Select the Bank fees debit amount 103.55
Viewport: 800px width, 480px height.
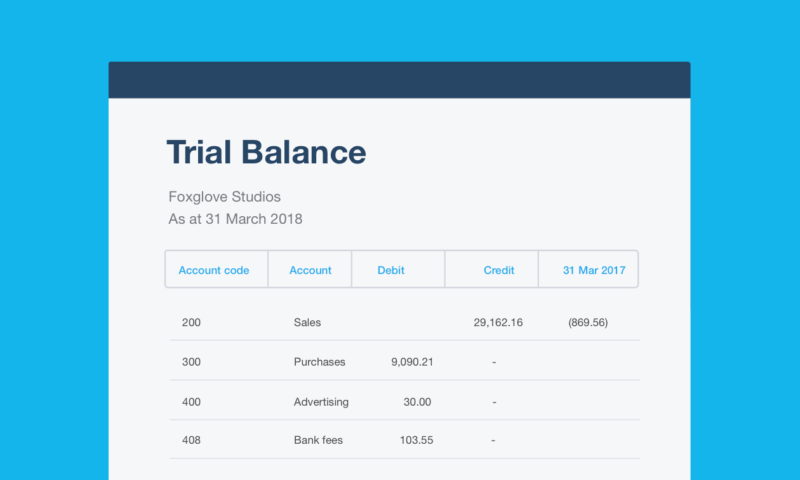pyautogui.click(x=414, y=440)
